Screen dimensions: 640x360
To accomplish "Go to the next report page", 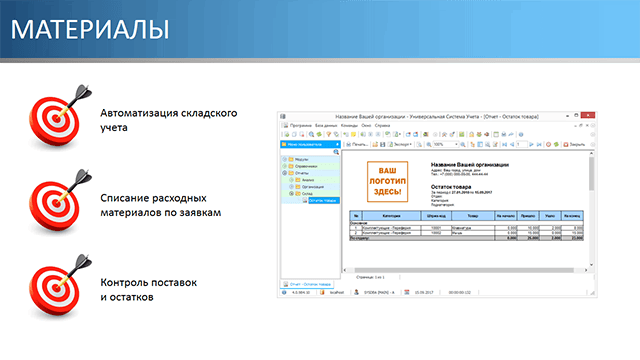I will pyautogui.click(x=531, y=144).
